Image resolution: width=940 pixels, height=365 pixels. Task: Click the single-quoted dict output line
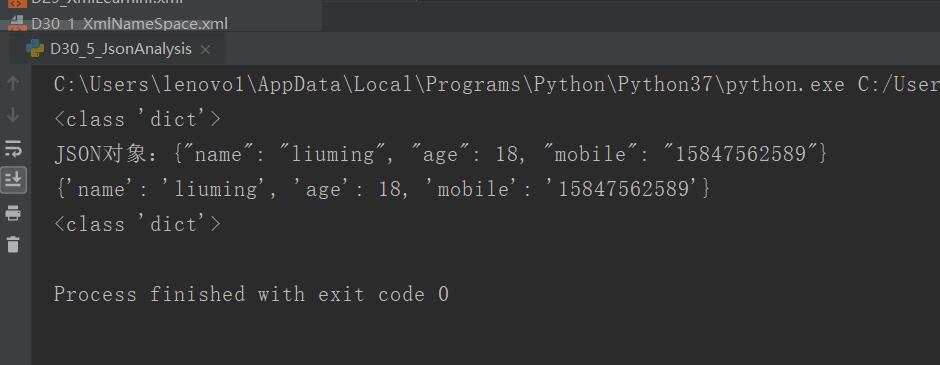[x=382, y=189]
